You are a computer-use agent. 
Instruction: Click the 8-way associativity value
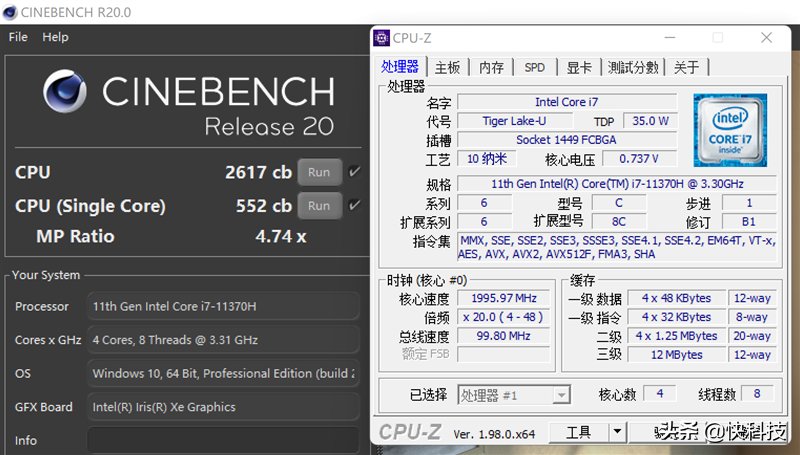(752, 317)
